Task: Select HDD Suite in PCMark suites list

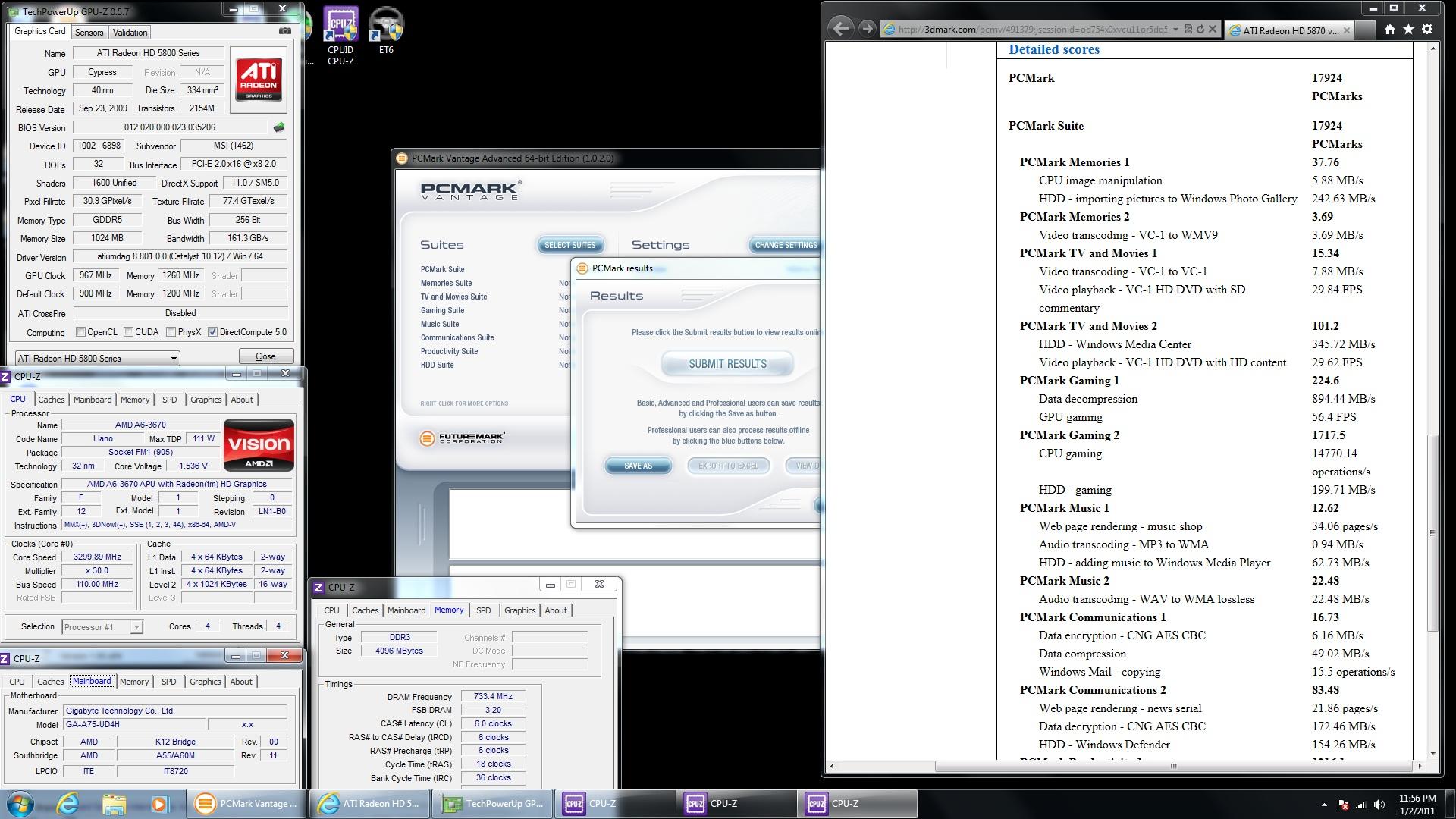Action: click(x=437, y=365)
